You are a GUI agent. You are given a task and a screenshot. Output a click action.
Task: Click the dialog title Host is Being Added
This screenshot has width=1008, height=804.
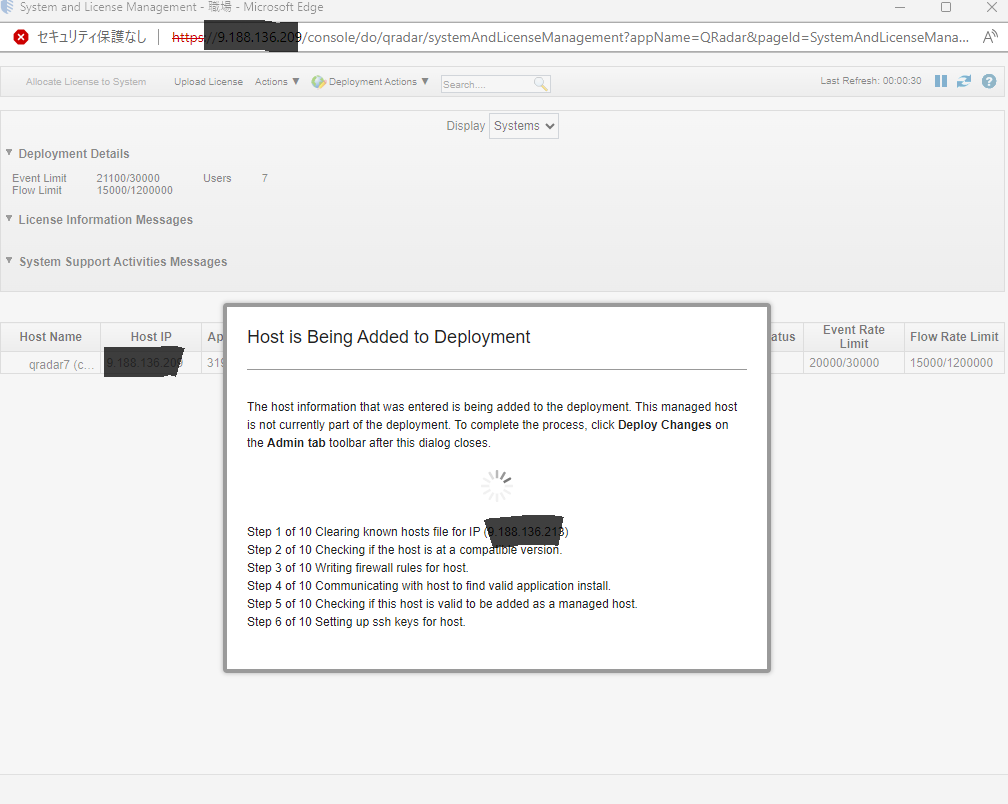[388, 337]
